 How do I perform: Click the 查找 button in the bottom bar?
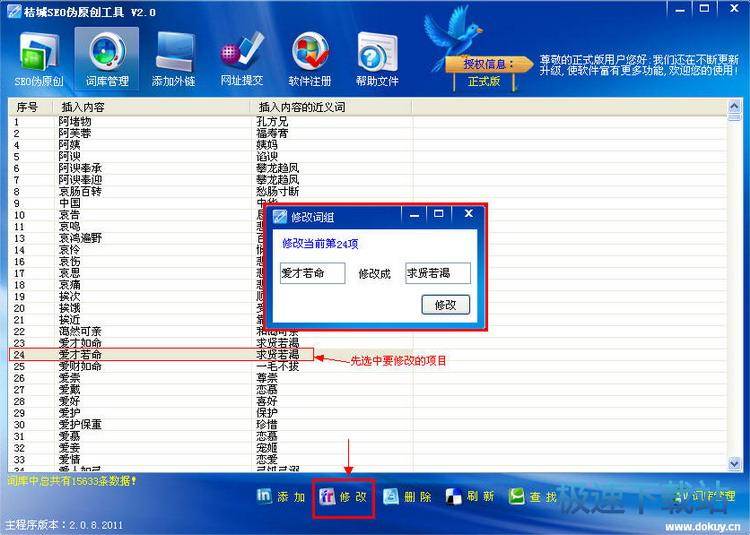coord(532,497)
